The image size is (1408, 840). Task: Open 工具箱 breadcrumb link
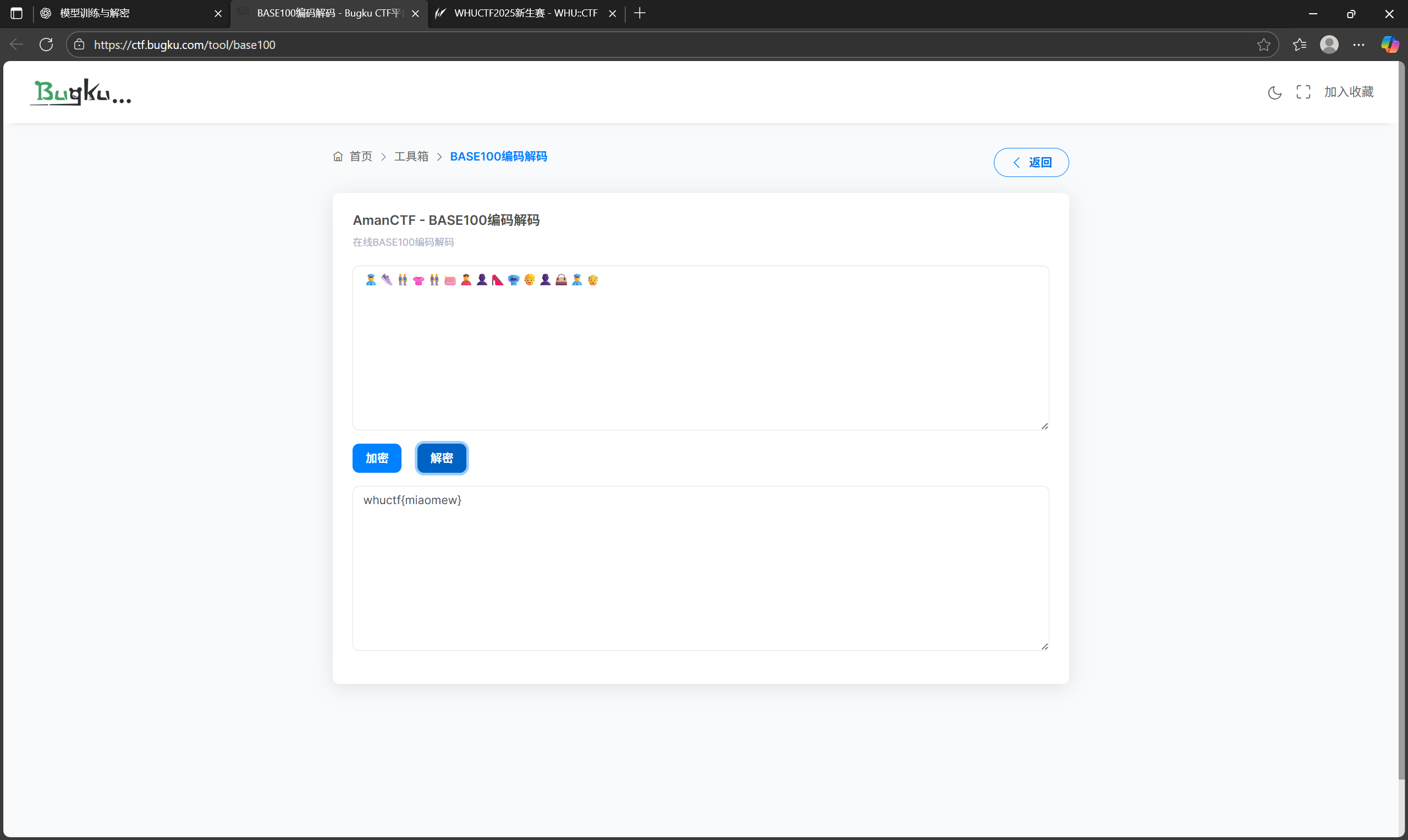[x=411, y=156]
